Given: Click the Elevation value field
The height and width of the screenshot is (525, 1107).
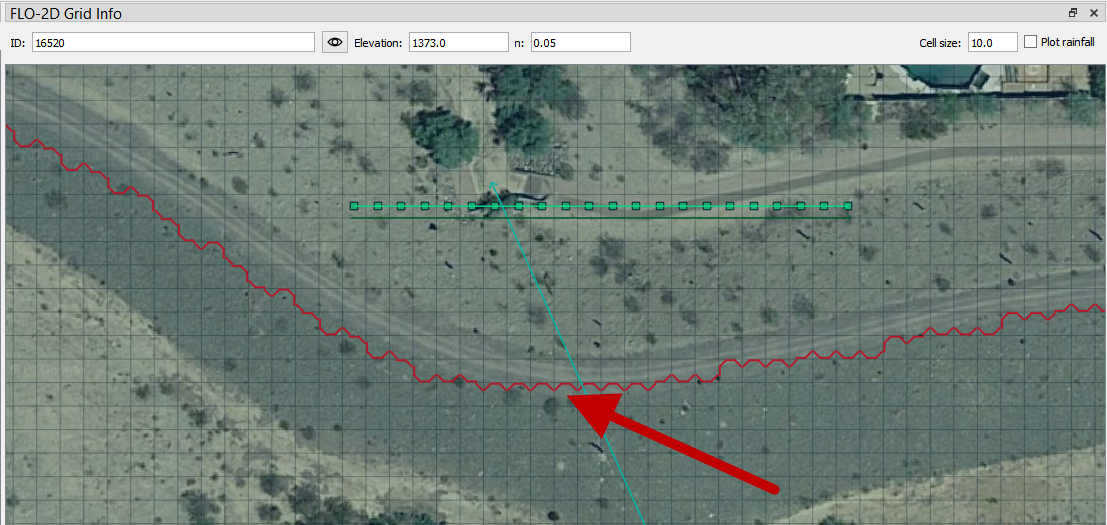Looking at the screenshot, I should coord(459,42).
